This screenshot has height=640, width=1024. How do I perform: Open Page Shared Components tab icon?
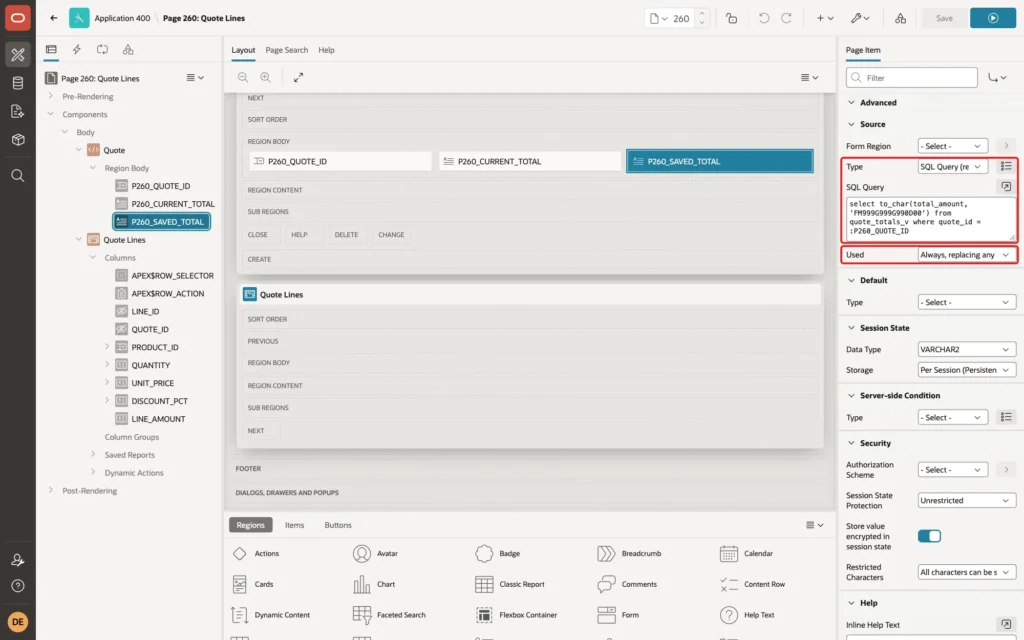128,50
